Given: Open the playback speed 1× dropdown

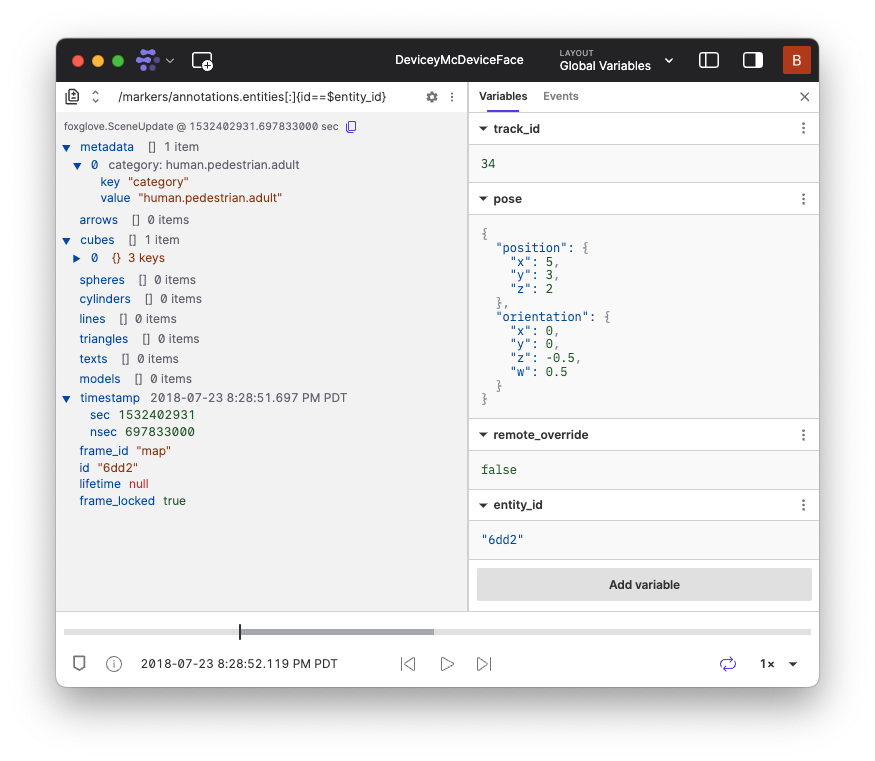Looking at the screenshot, I should tap(779, 664).
